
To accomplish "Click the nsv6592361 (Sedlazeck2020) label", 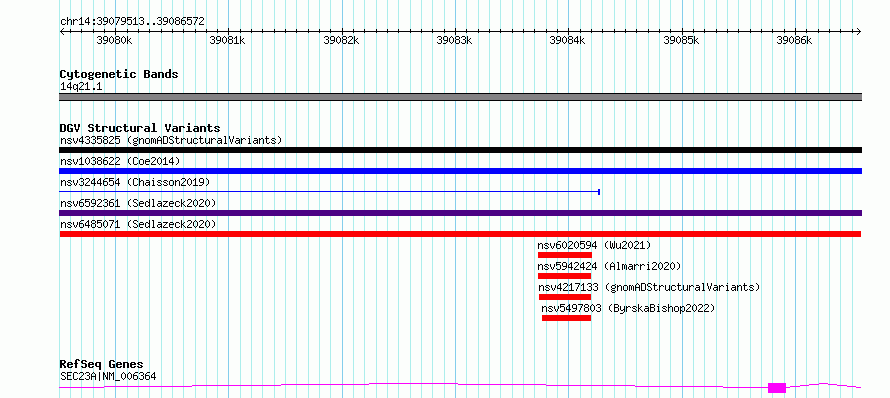I will point(138,203).
